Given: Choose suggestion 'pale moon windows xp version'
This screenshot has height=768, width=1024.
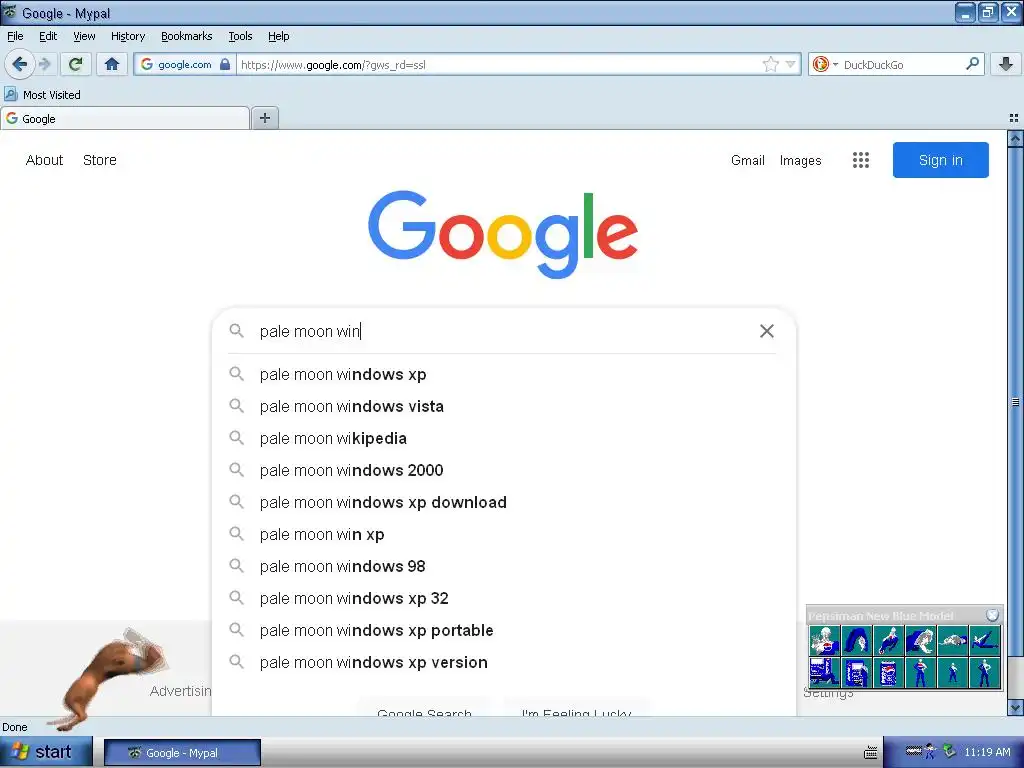Looking at the screenshot, I should tap(503, 662).
